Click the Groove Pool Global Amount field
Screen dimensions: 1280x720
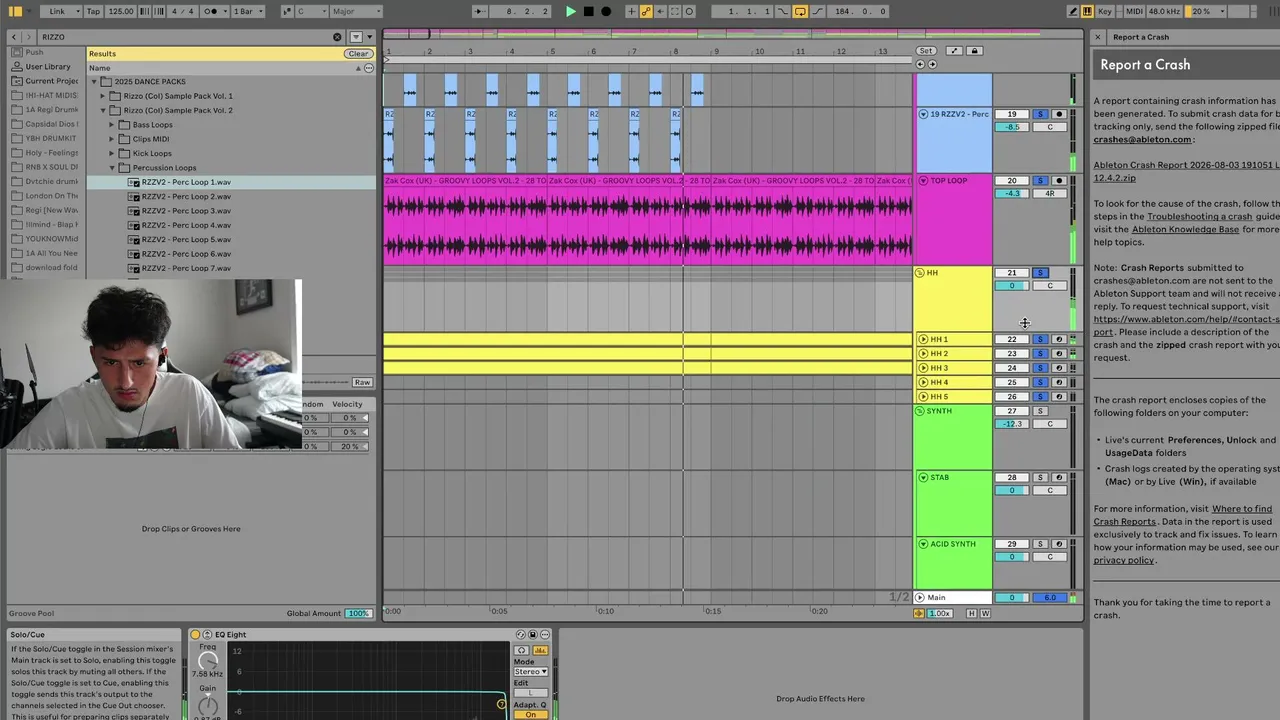pyautogui.click(x=358, y=613)
